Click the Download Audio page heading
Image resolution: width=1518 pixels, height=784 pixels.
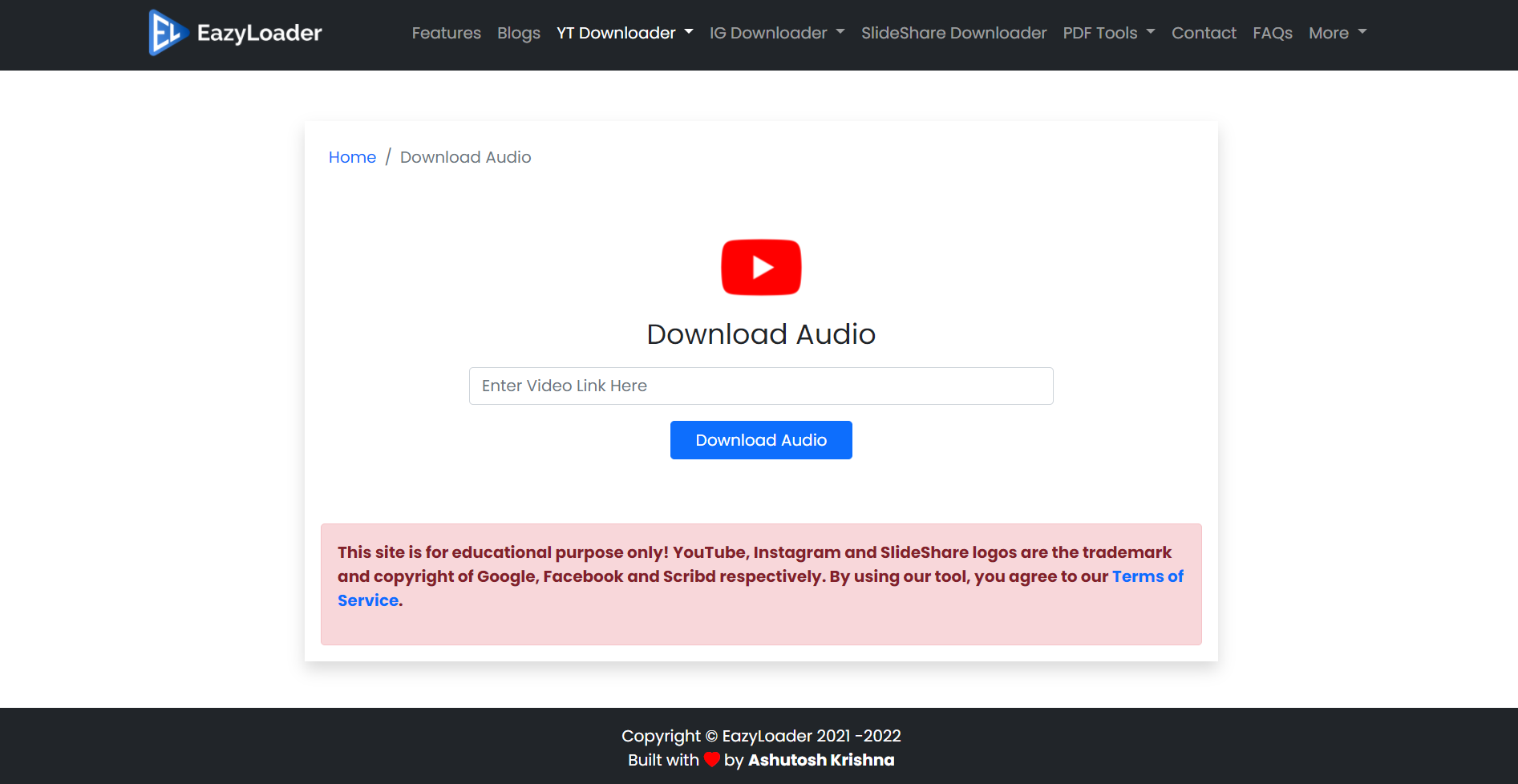[761, 334]
